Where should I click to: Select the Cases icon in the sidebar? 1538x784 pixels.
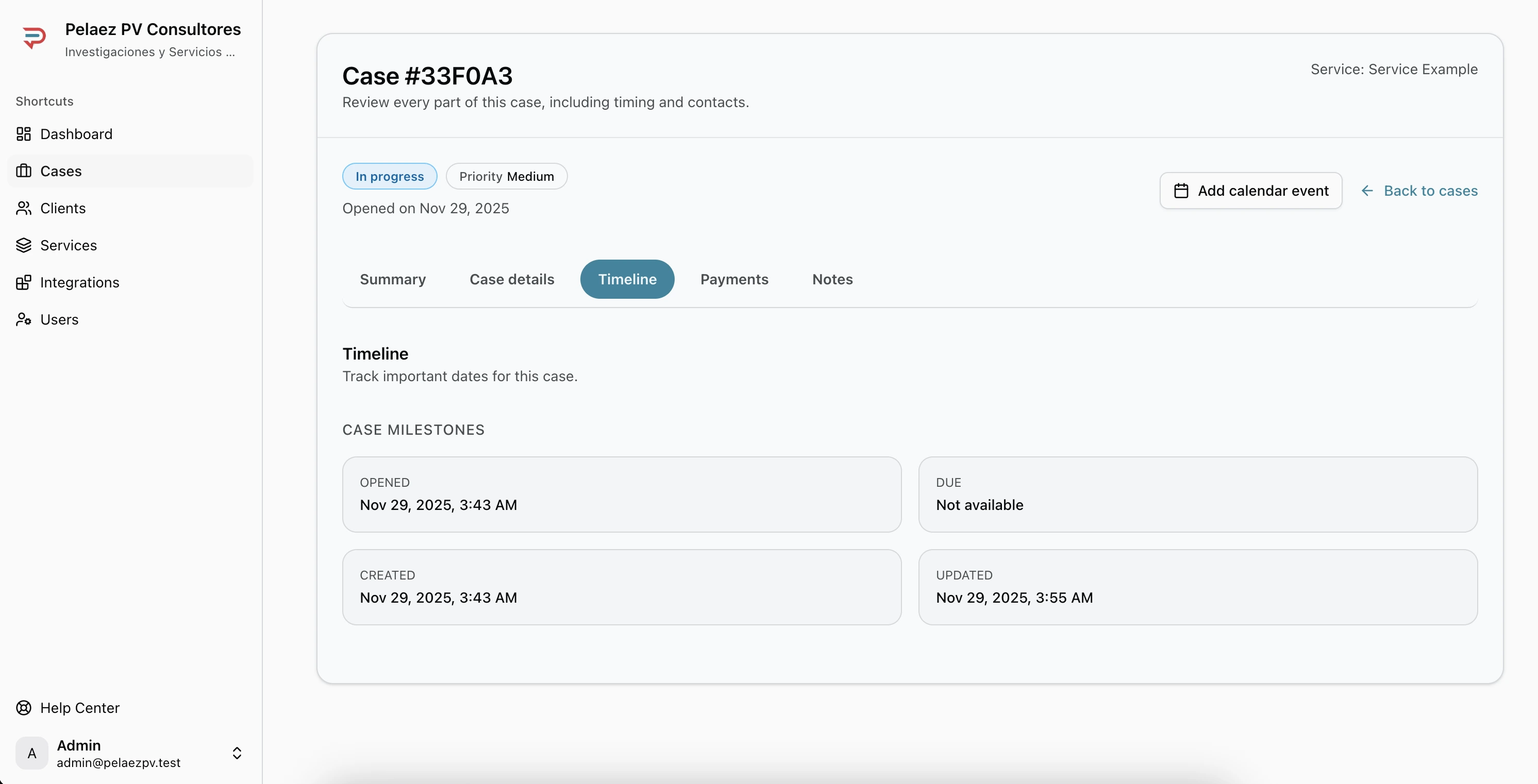[x=23, y=171]
